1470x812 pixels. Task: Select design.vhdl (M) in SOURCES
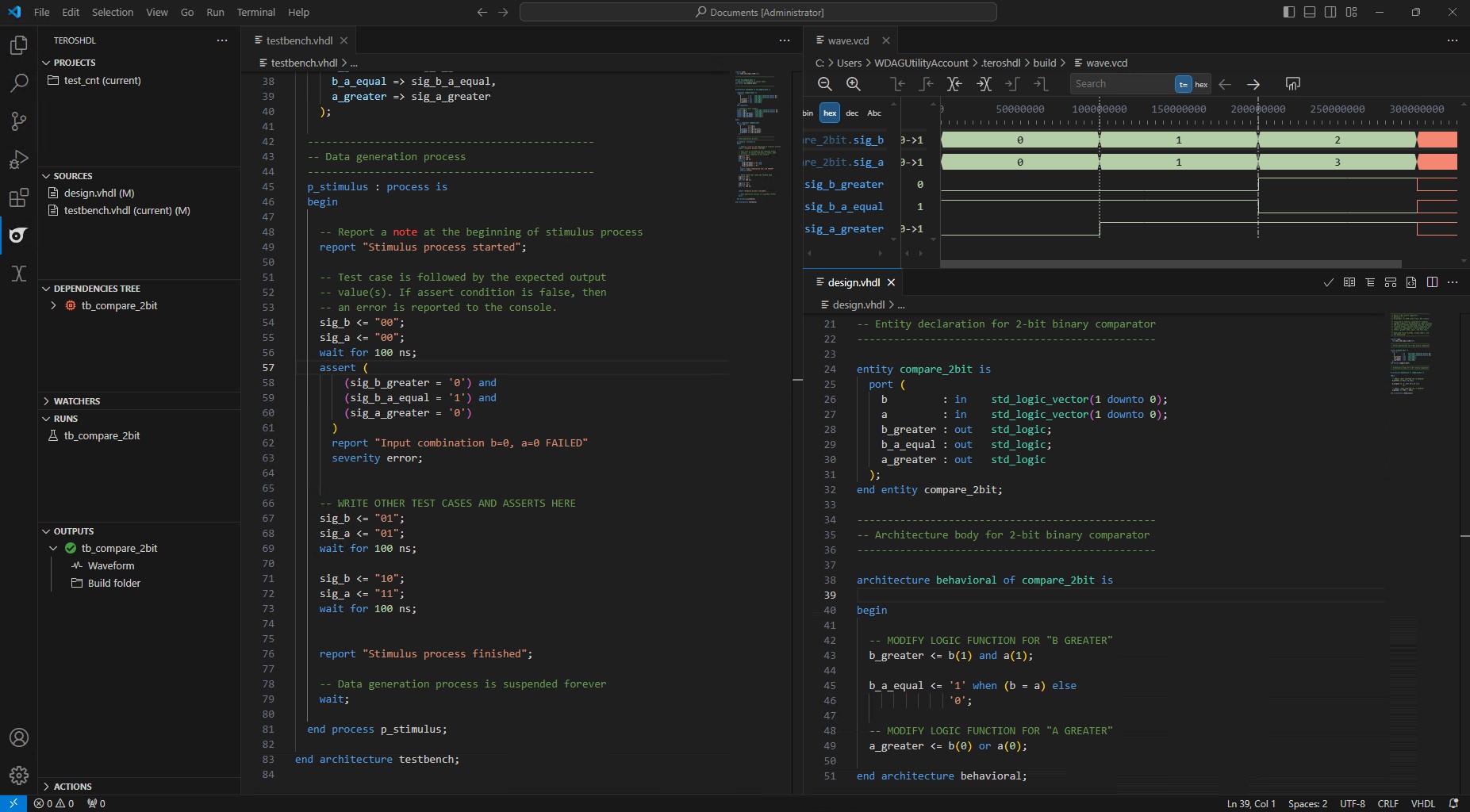pos(99,193)
